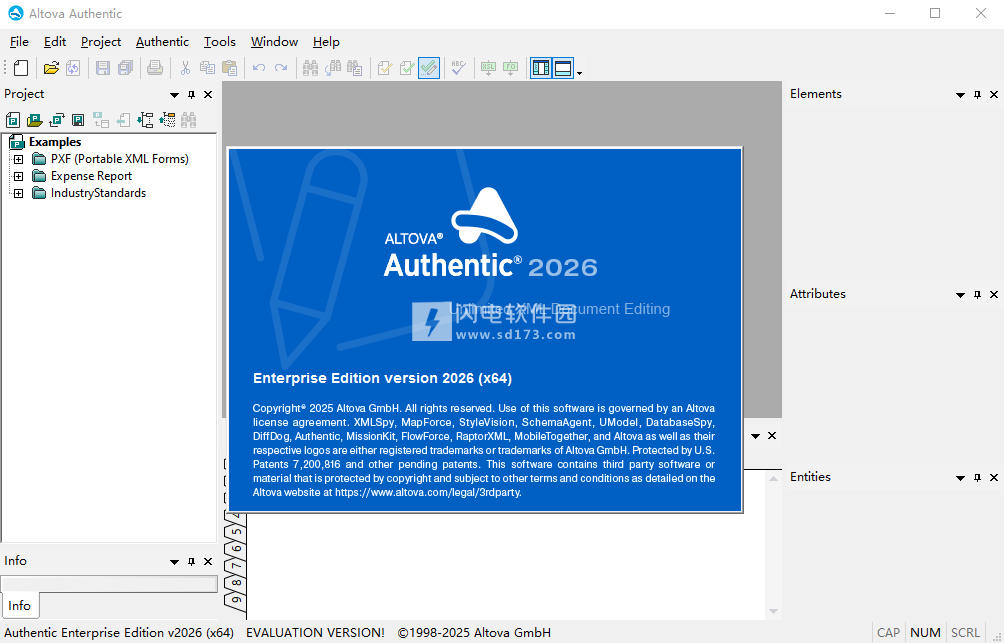Image resolution: width=1004 pixels, height=643 pixels.
Task: Click the New document toolbar icon
Action: click(x=21, y=68)
